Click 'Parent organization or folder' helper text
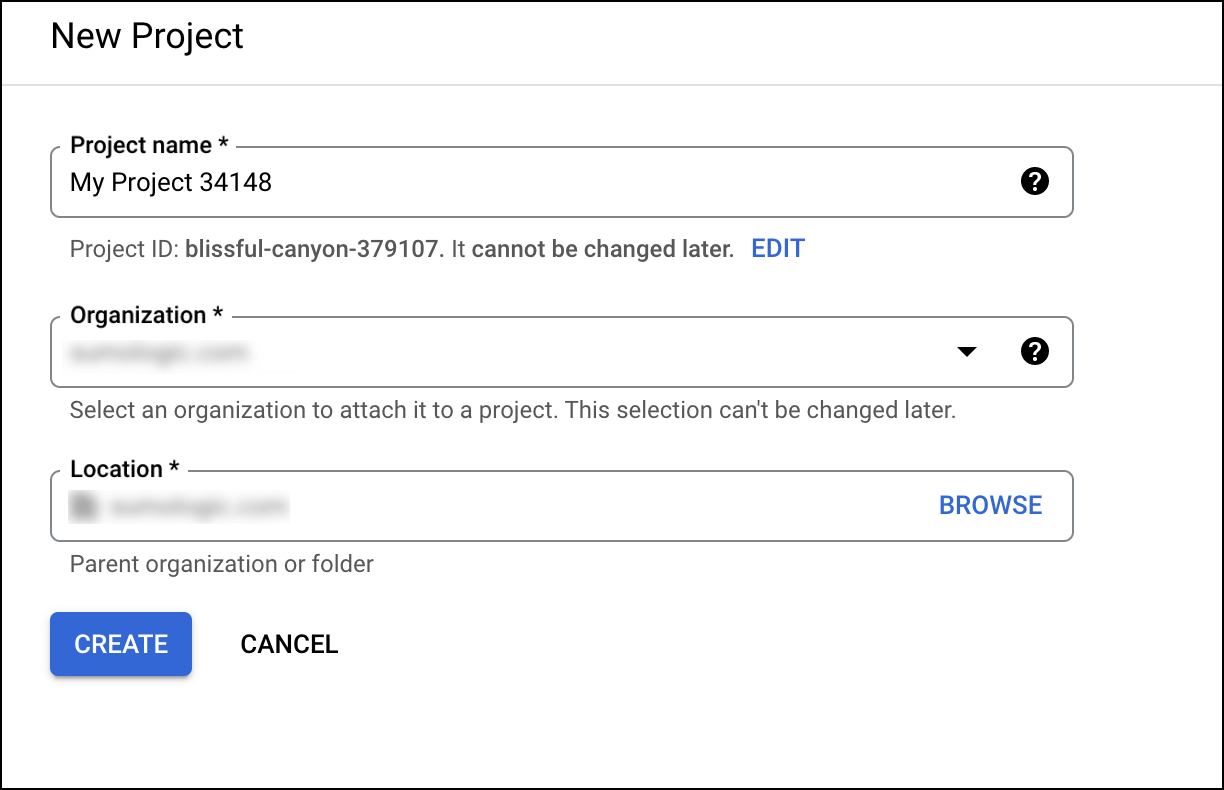This screenshot has width=1224, height=790. (221, 564)
